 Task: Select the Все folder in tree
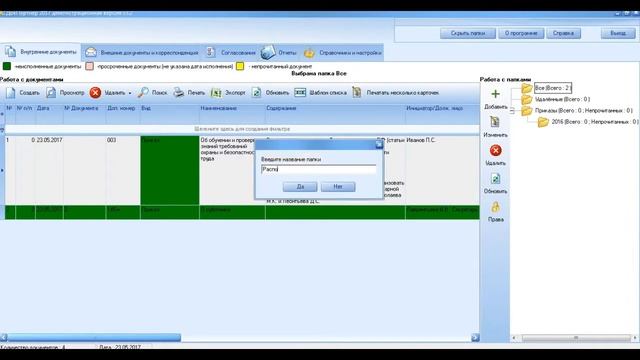tap(553, 88)
